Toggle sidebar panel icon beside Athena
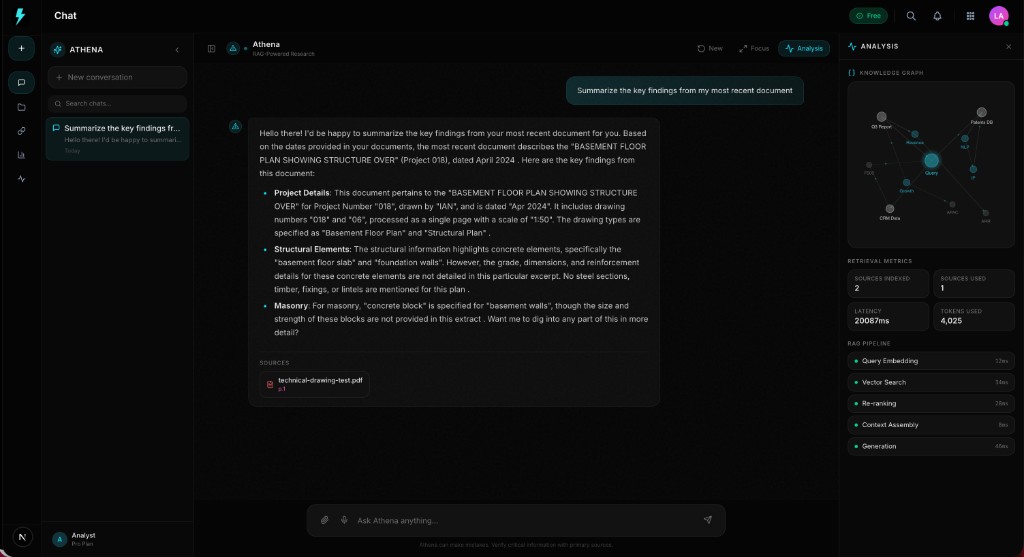 point(212,48)
